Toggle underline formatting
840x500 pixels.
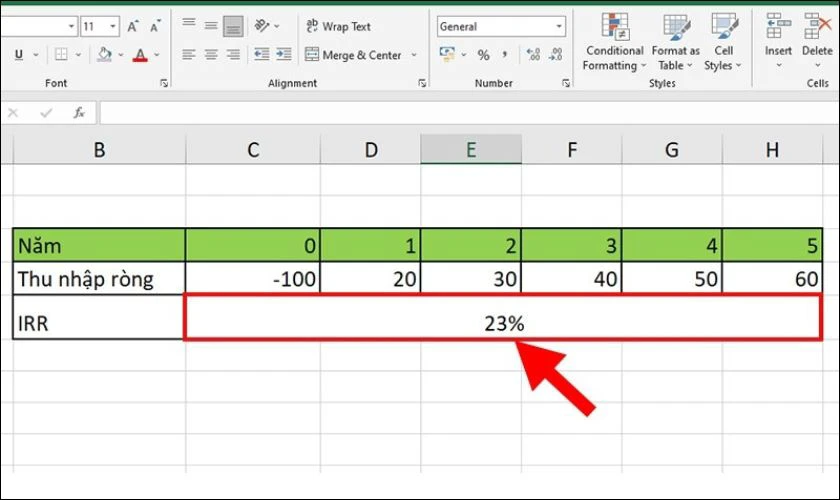coord(19,55)
